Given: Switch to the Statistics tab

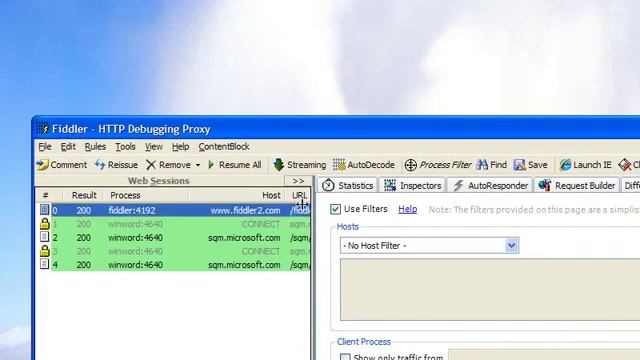Looking at the screenshot, I should pos(348,186).
